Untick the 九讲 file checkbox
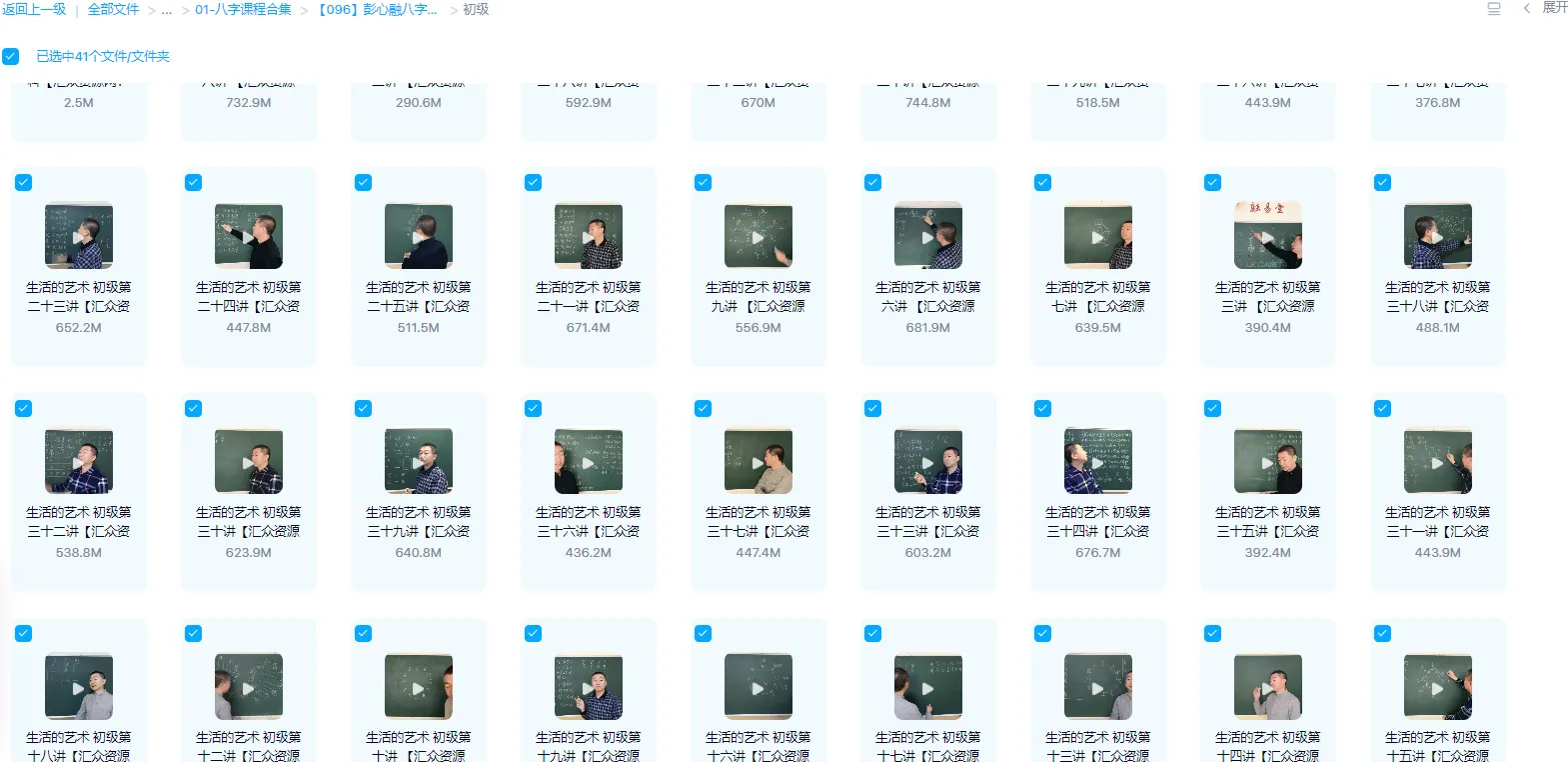 pos(703,182)
